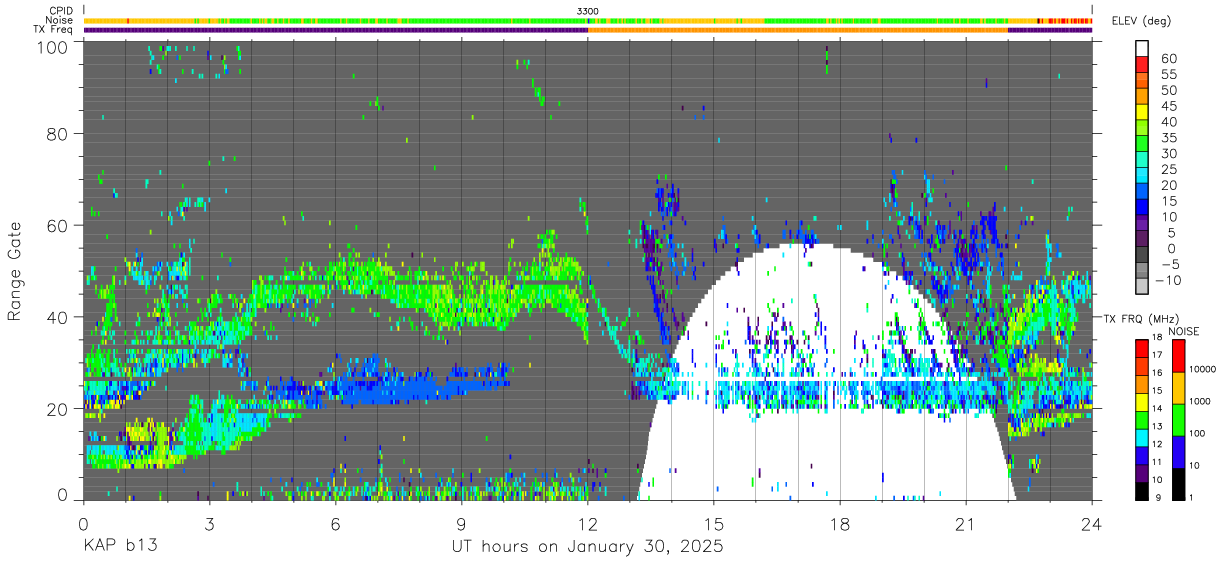Screen dimensions: 1228x567
Task: Click the red top swatch of NOISE colorbar
Action: point(1177,356)
